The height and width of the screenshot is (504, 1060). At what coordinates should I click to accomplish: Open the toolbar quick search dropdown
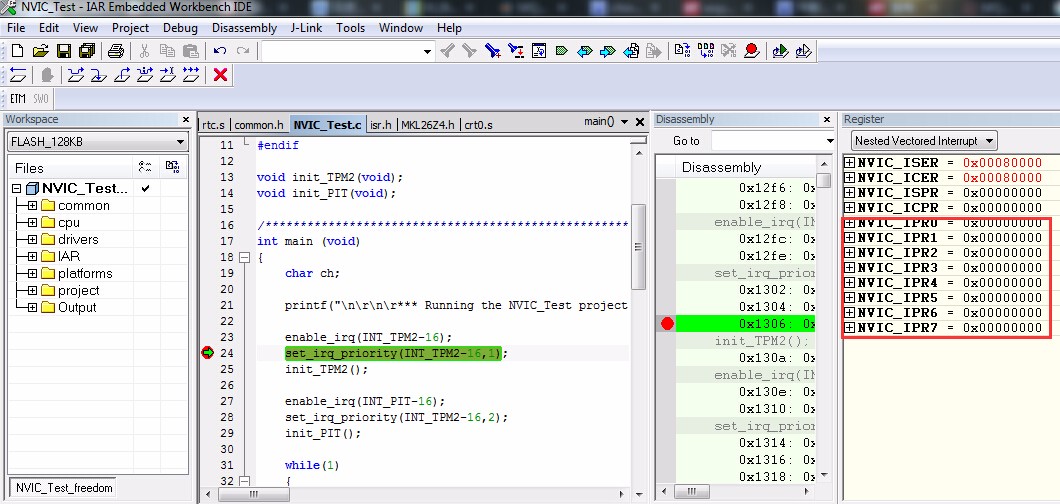click(427, 51)
